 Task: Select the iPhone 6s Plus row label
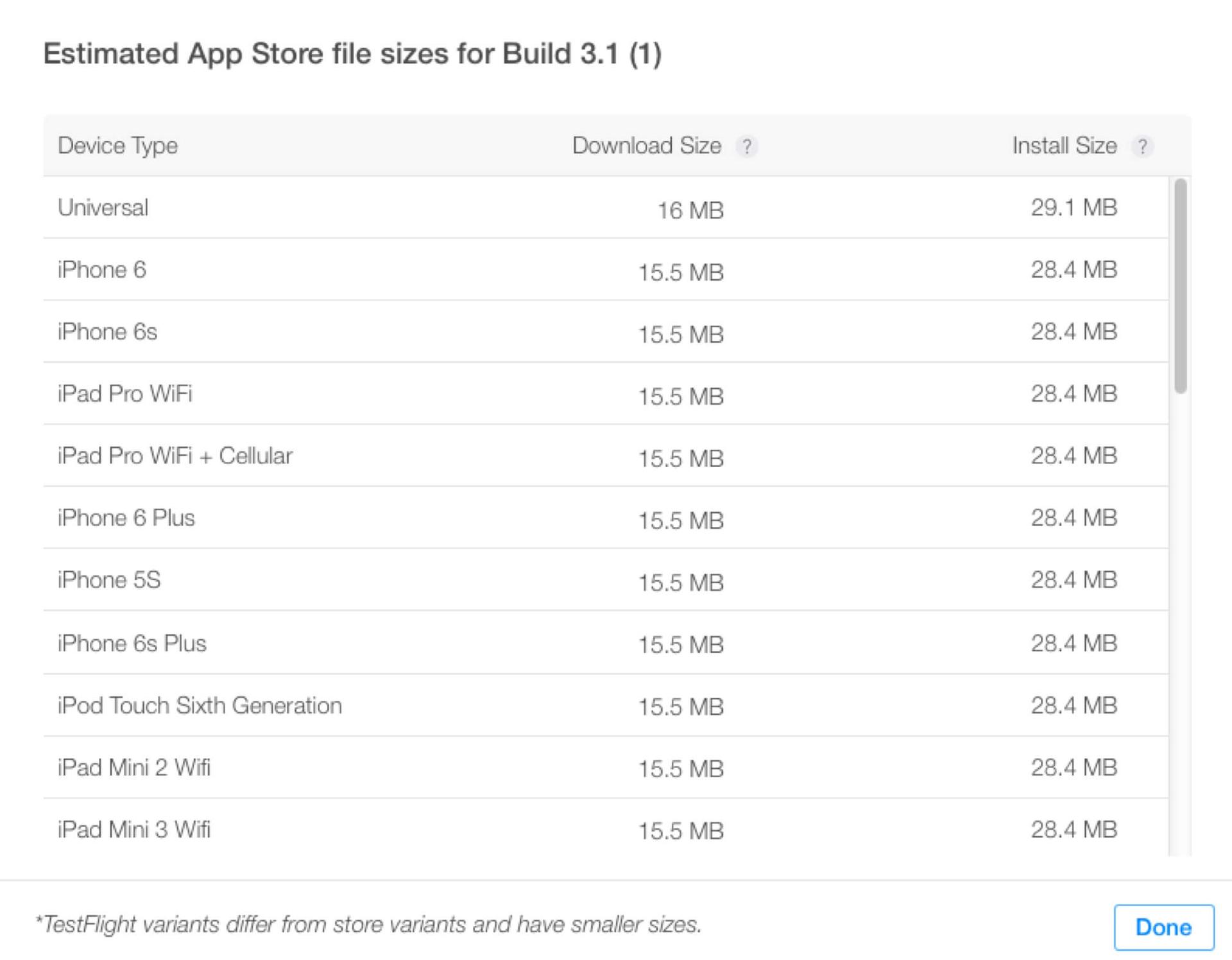pos(132,644)
